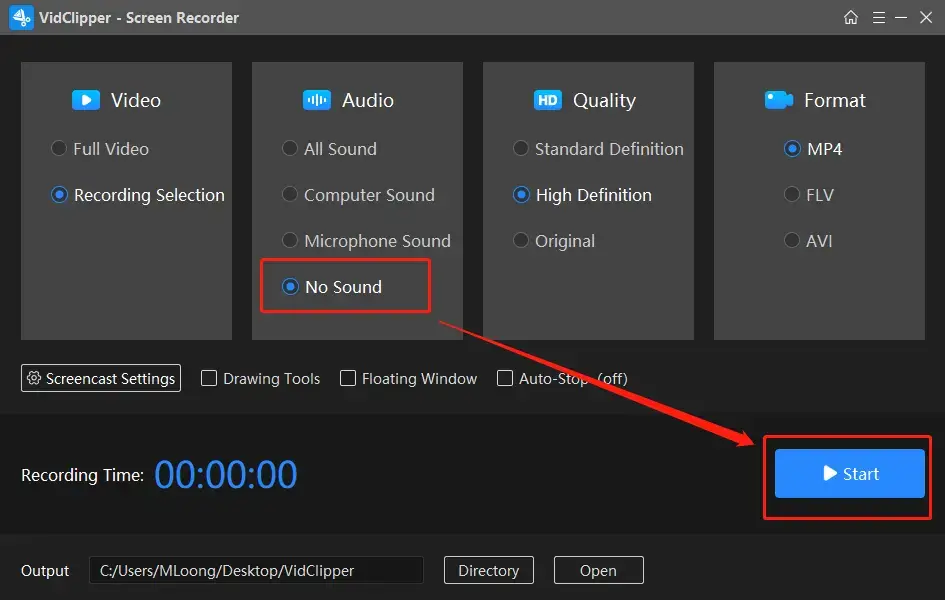Open Screencast Settings
945x600 pixels.
(101, 378)
